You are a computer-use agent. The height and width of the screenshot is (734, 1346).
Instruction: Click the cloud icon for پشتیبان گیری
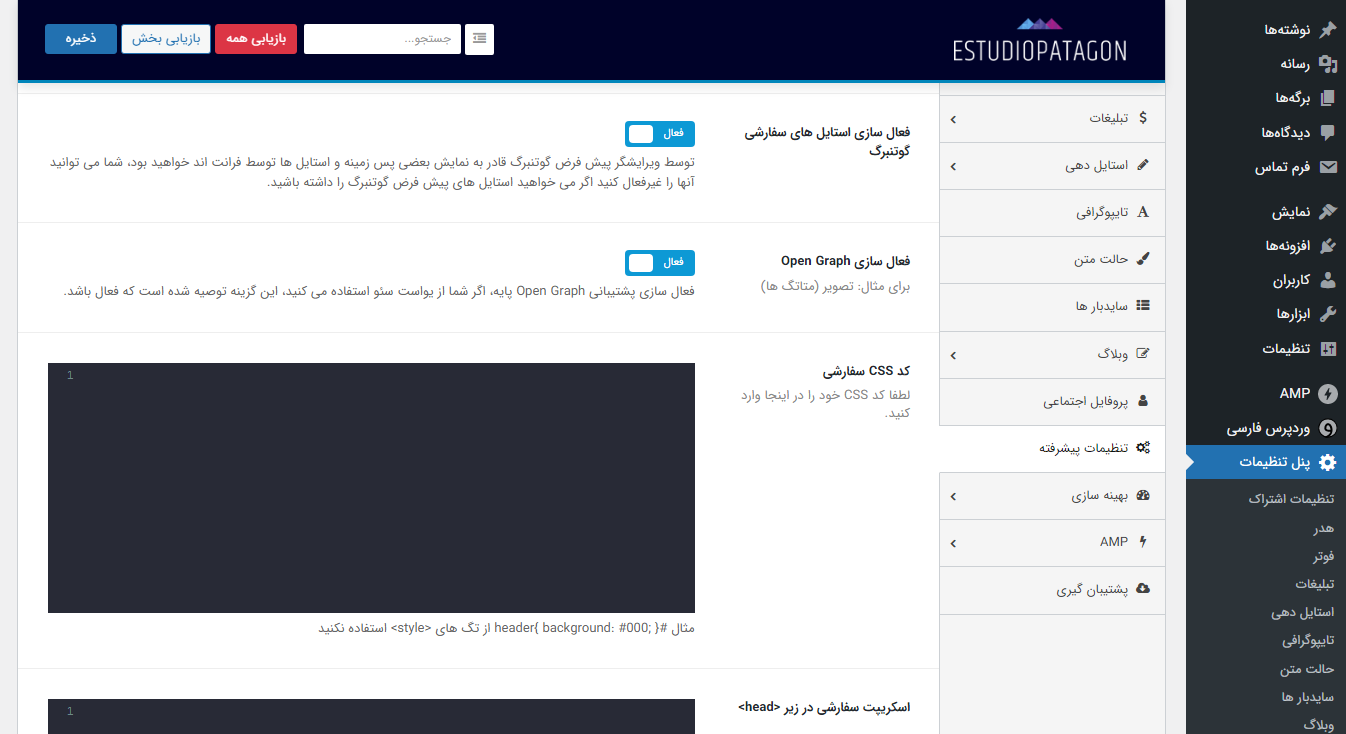[x=1143, y=590]
